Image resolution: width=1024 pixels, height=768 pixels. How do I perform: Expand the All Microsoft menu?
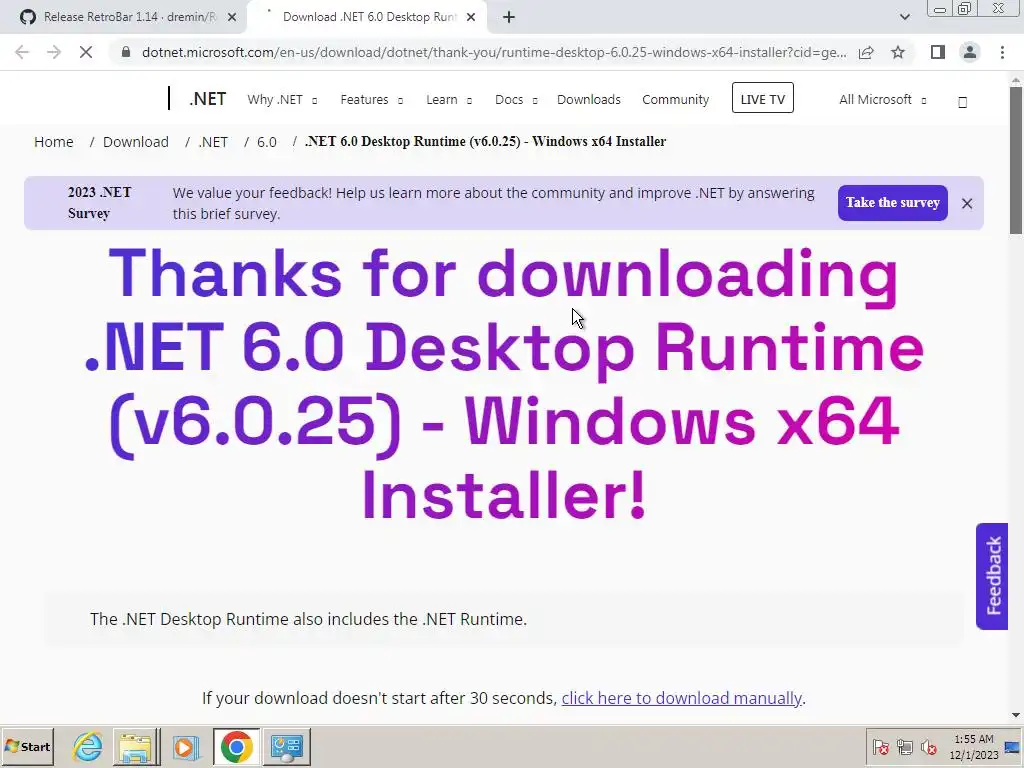coord(882,99)
